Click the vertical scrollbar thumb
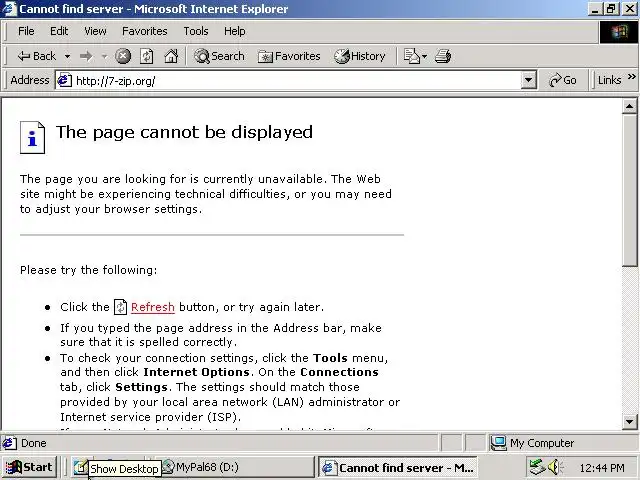Viewport: 640px width, 480px height. tap(629, 190)
